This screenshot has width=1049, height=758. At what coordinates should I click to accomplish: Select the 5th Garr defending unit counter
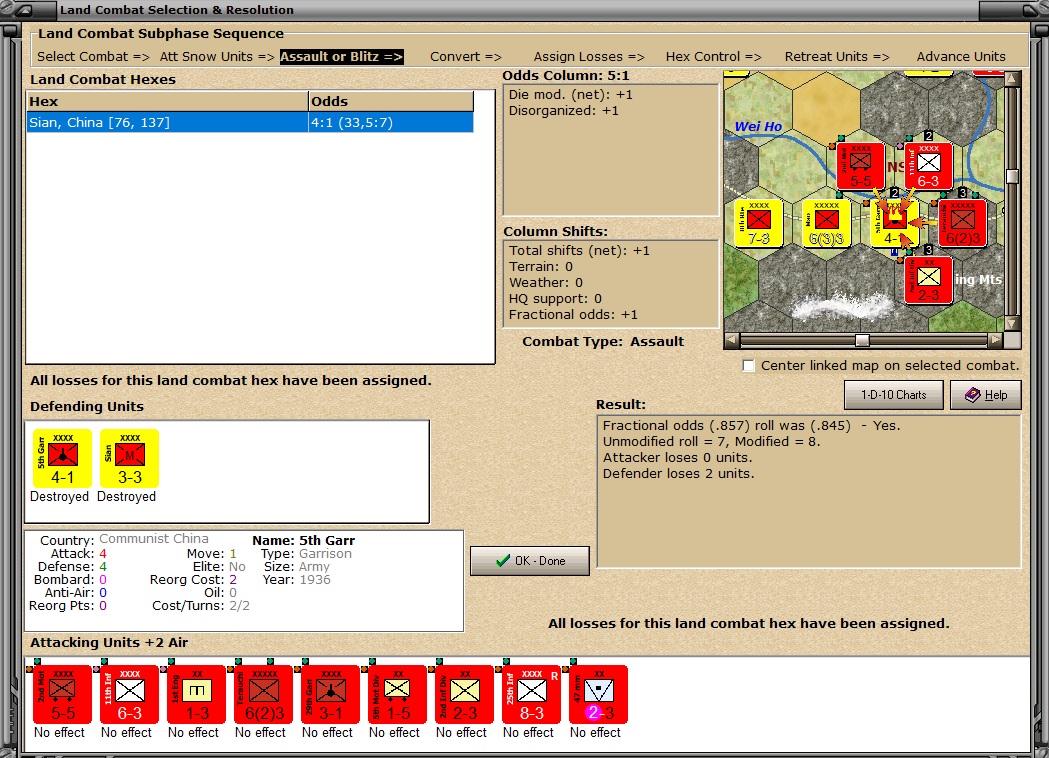point(62,458)
